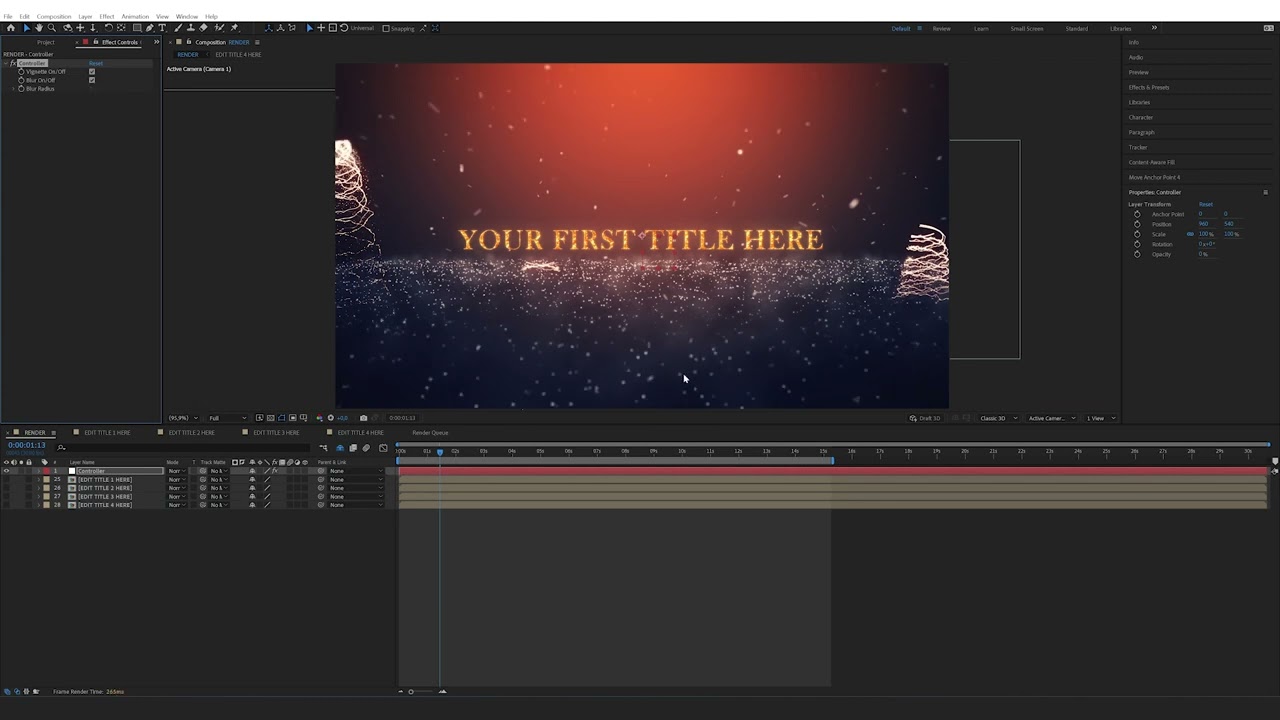Click Reset for the Controller effect
The height and width of the screenshot is (720, 1280).
click(96, 63)
